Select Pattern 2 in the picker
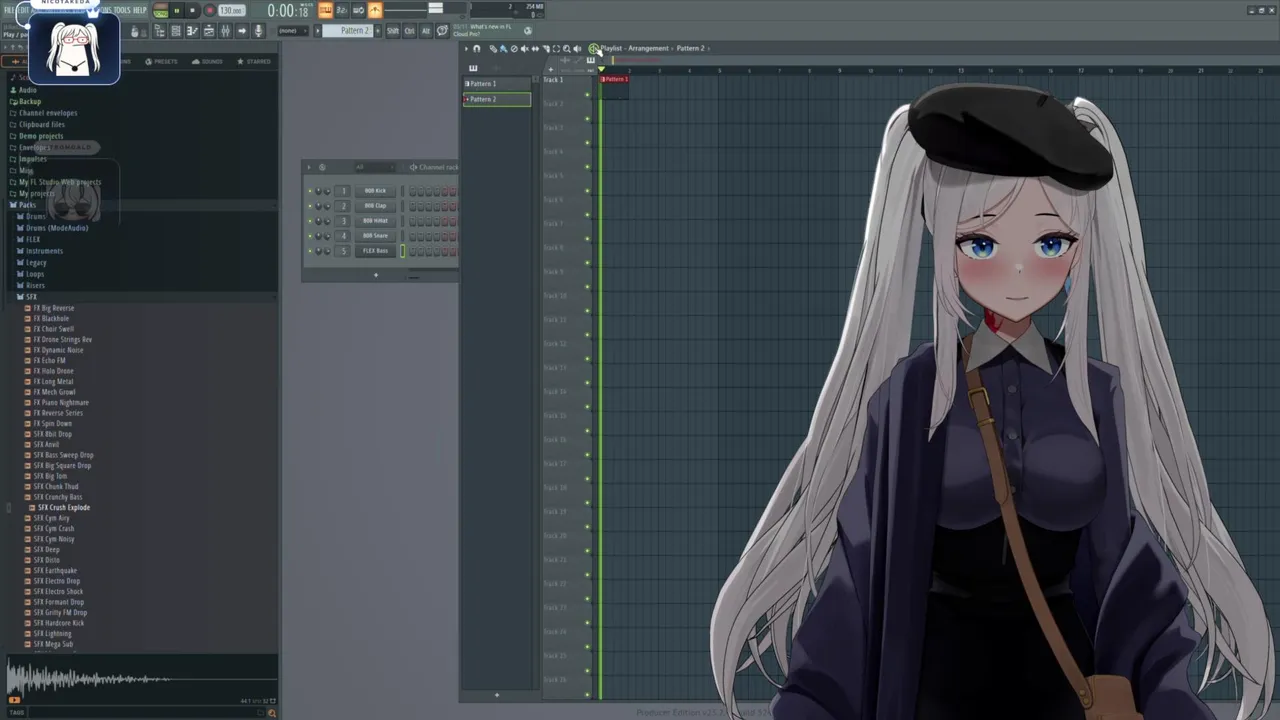The height and width of the screenshot is (720, 1280). click(497, 99)
